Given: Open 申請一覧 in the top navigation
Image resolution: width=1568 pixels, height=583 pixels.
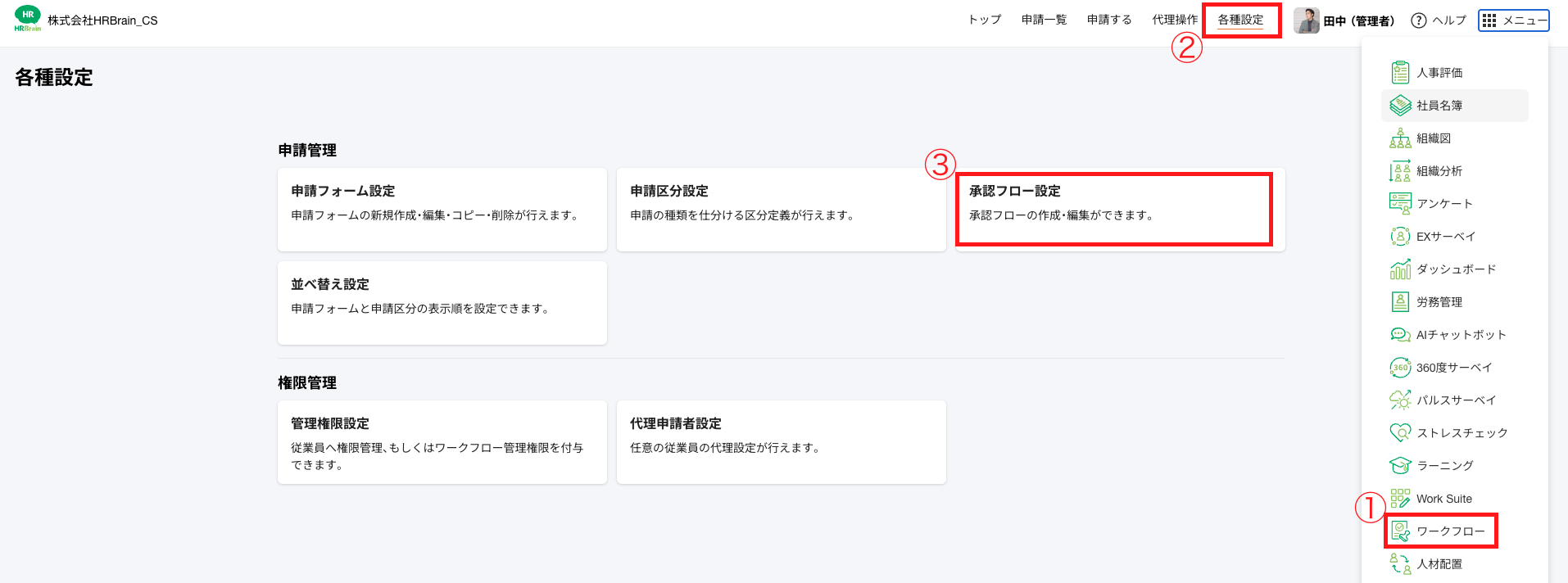Looking at the screenshot, I should (x=1044, y=20).
